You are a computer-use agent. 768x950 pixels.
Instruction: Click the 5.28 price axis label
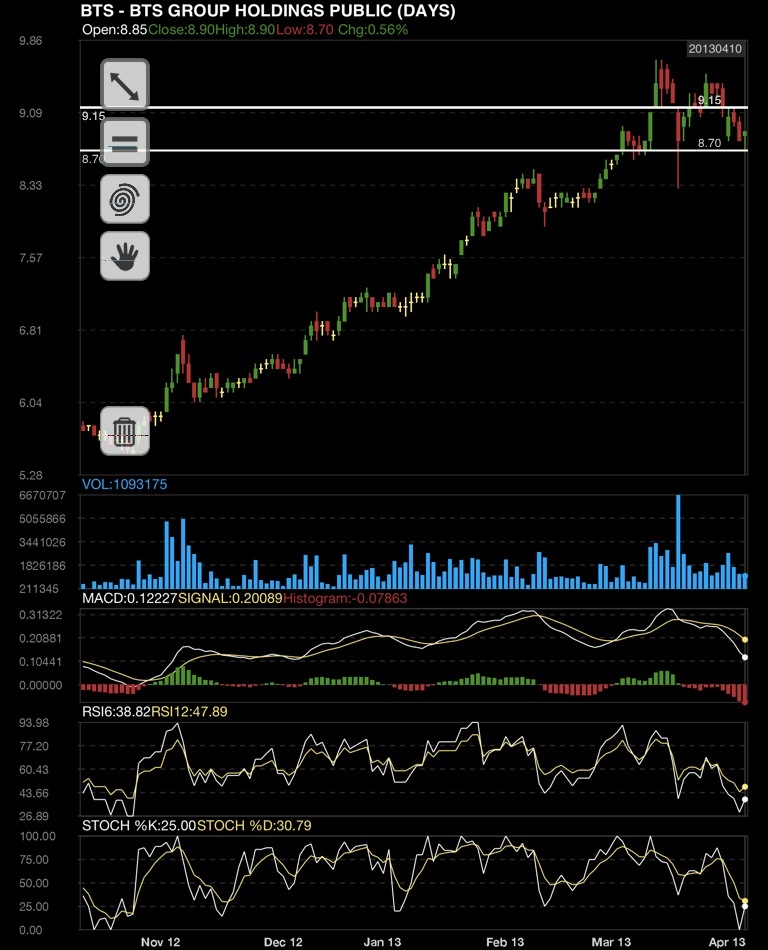30,475
